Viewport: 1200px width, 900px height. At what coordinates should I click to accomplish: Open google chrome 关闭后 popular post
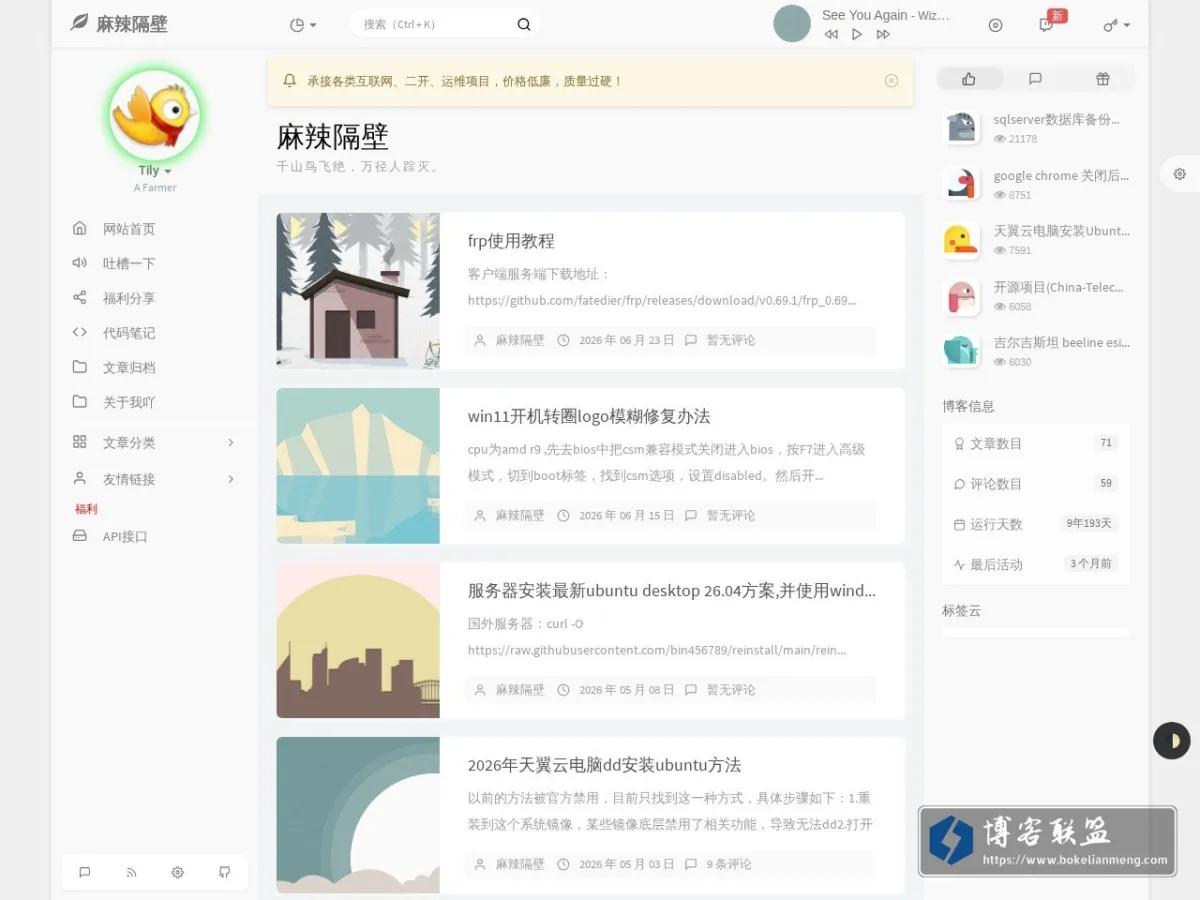(x=1061, y=175)
